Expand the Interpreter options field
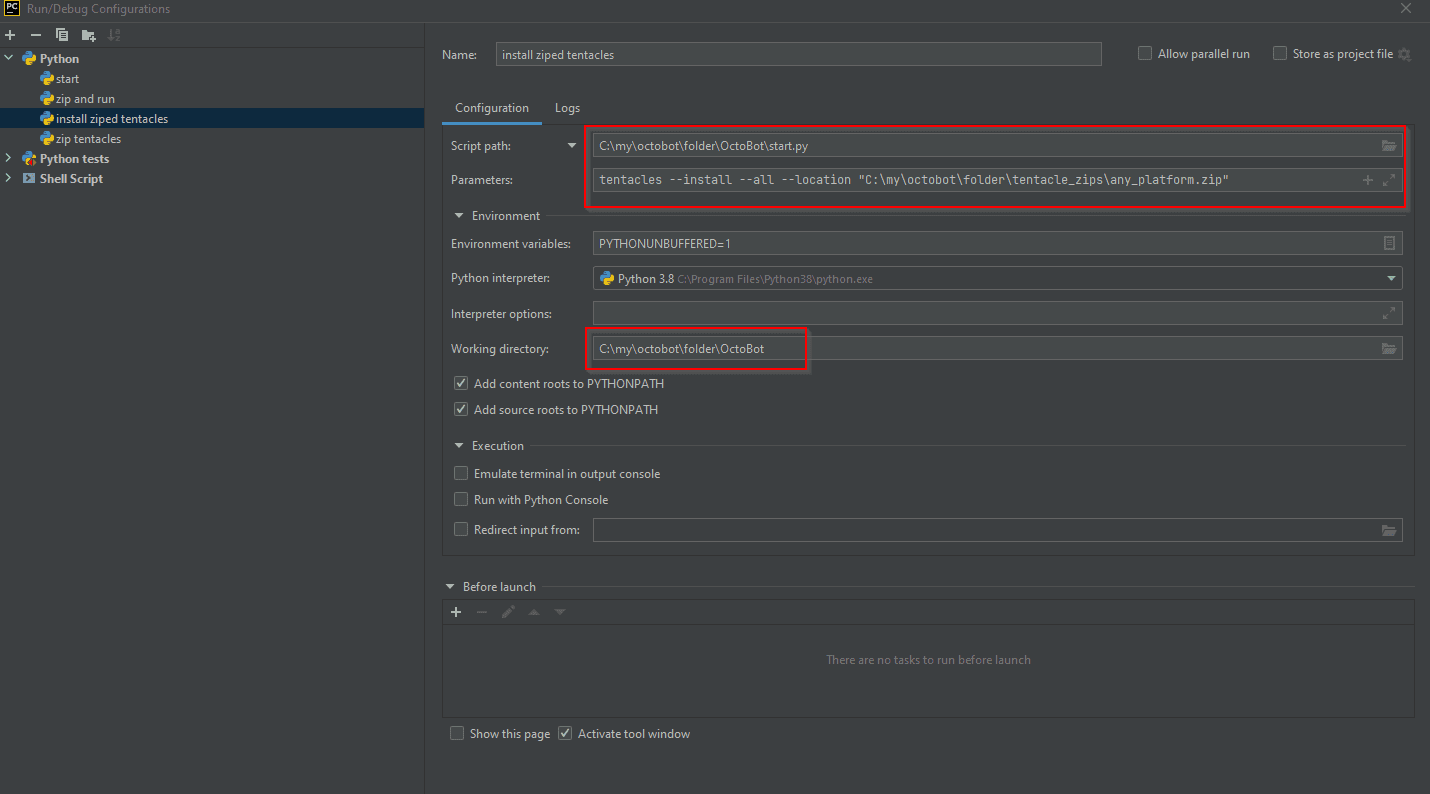1430x794 pixels. click(1389, 313)
